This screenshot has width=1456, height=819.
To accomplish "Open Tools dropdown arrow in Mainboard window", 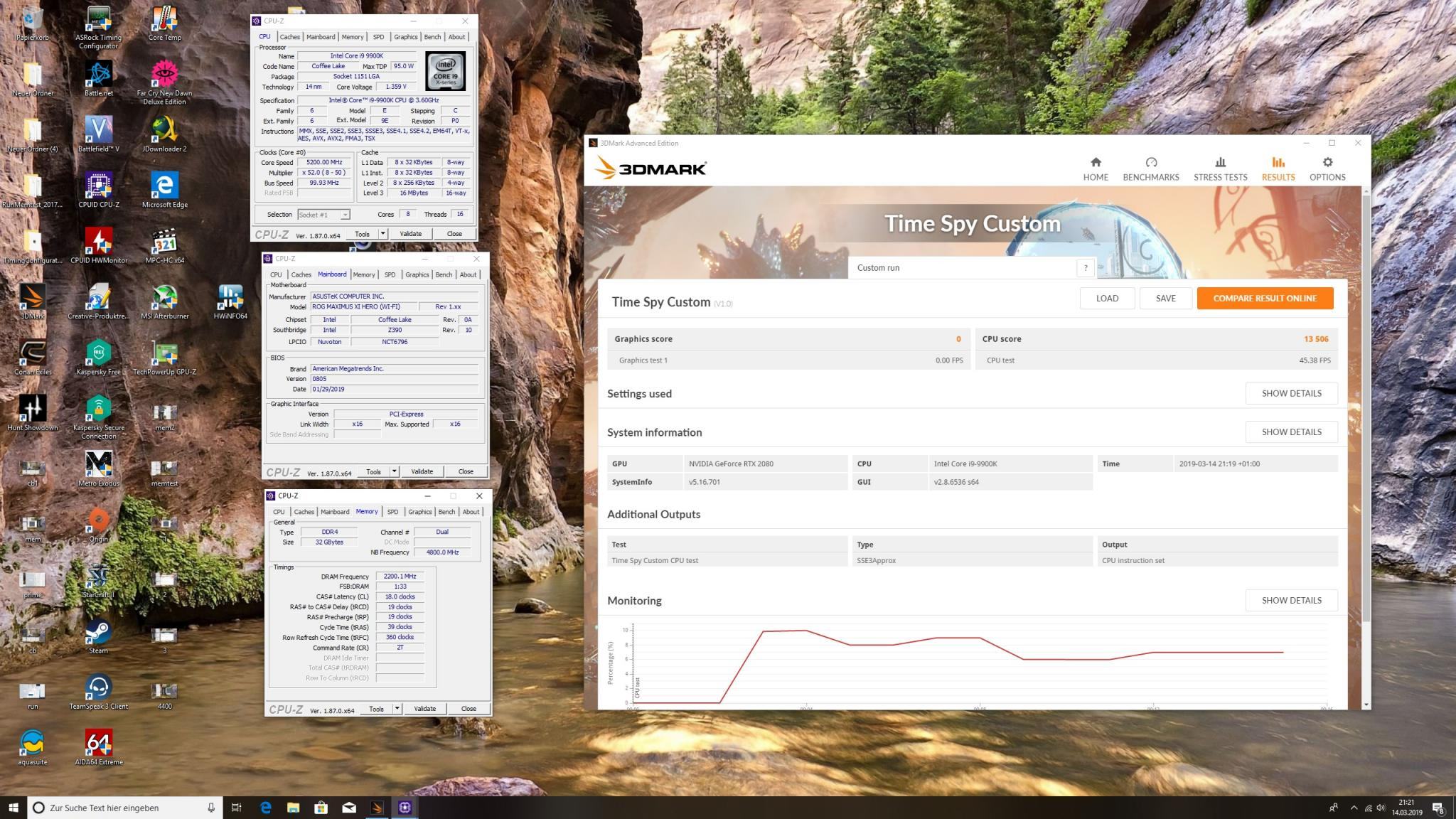I will click(394, 471).
